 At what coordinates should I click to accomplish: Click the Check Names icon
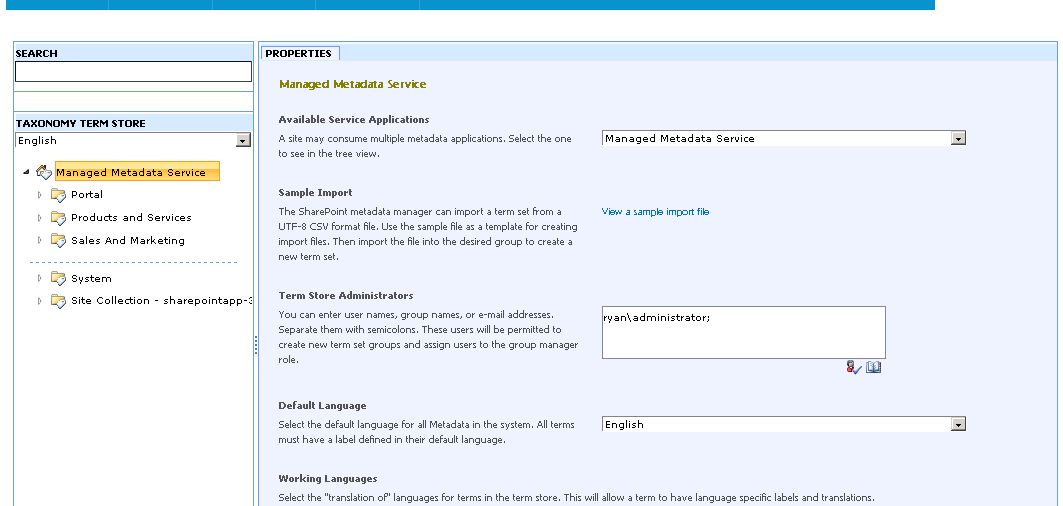(x=854, y=368)
